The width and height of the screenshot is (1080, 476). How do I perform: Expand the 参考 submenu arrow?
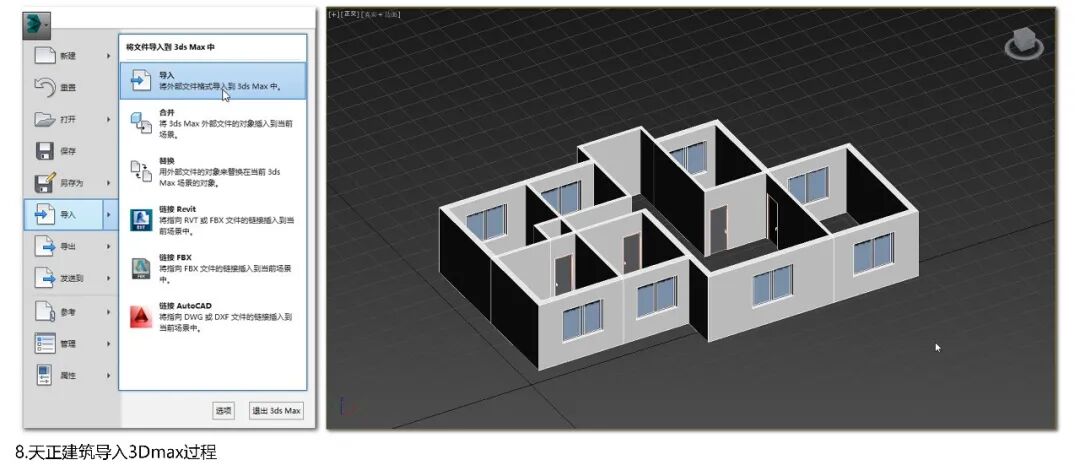(x=109, y=311)
